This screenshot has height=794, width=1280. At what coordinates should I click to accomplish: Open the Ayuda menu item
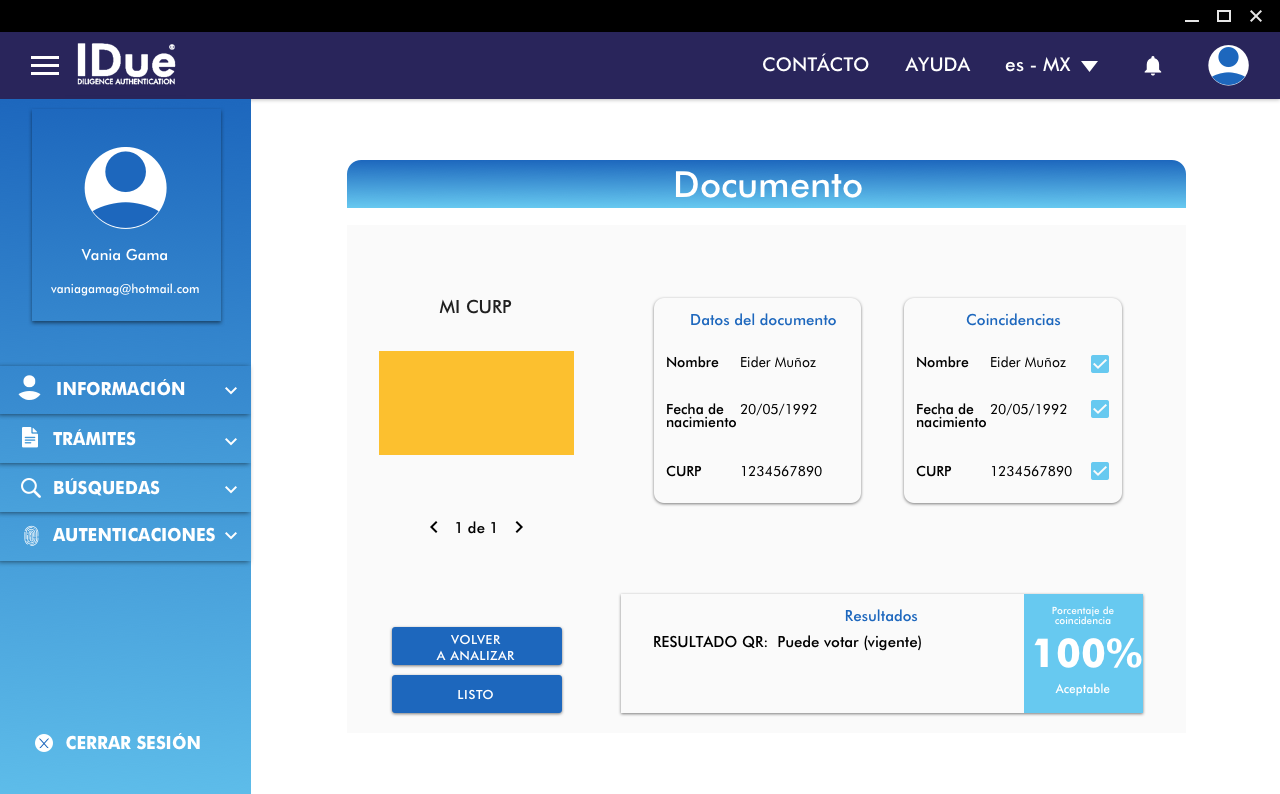[x=937, y=65]
